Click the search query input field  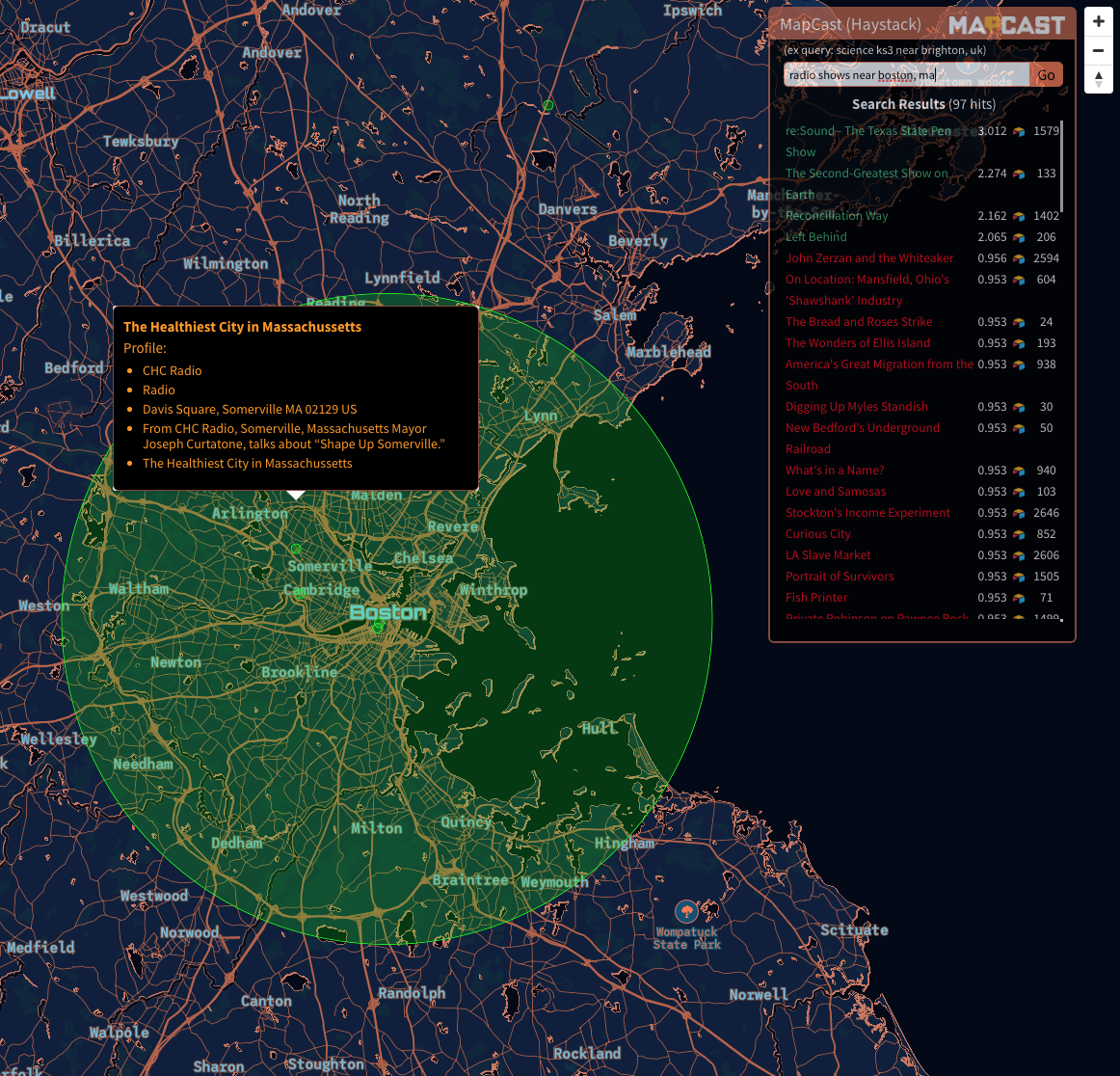pyautogui.click(x=905, y=75)
